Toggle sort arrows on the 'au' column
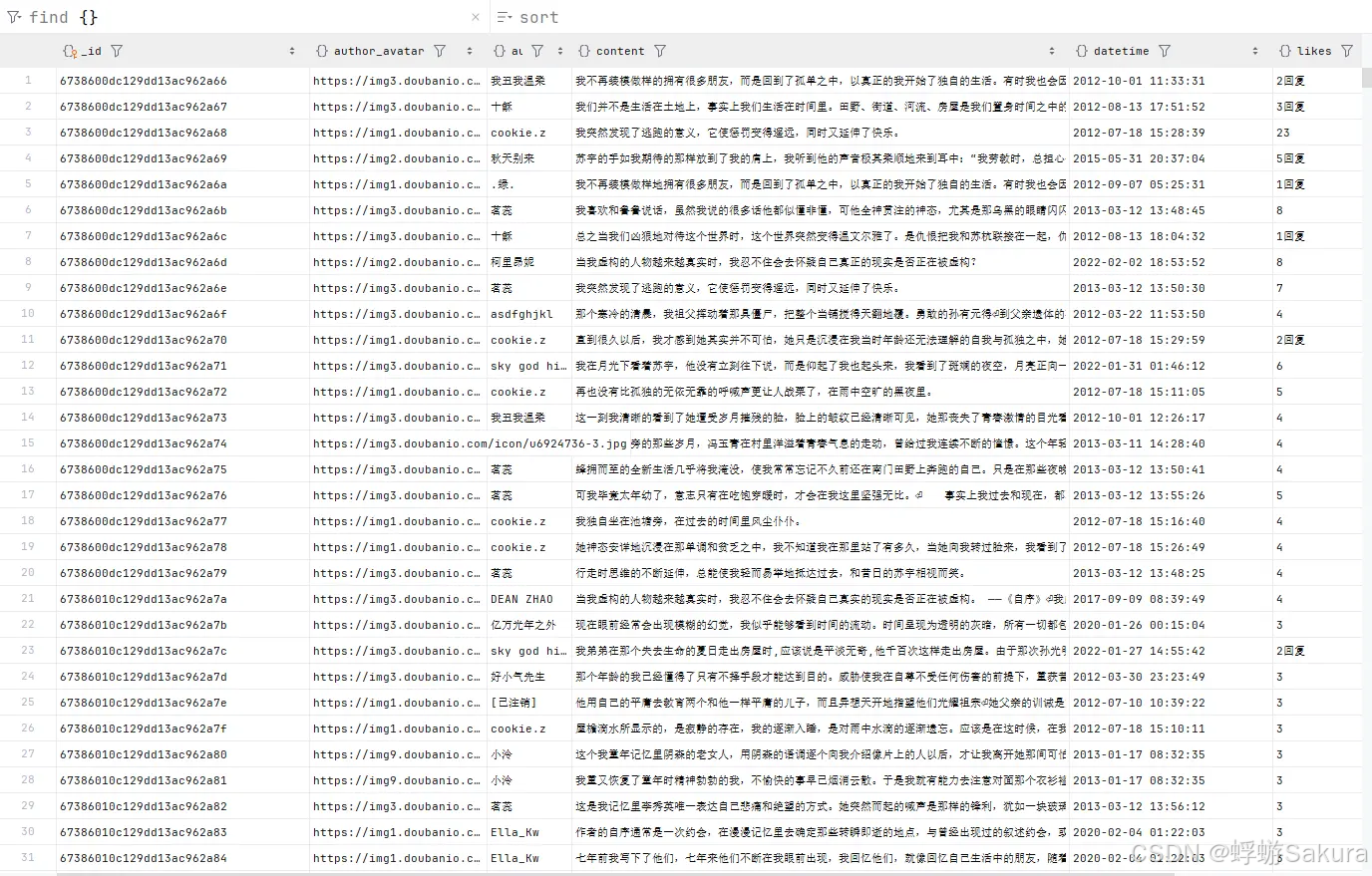The width and height of the screenshot is (1372, 876). coord(559,51)
